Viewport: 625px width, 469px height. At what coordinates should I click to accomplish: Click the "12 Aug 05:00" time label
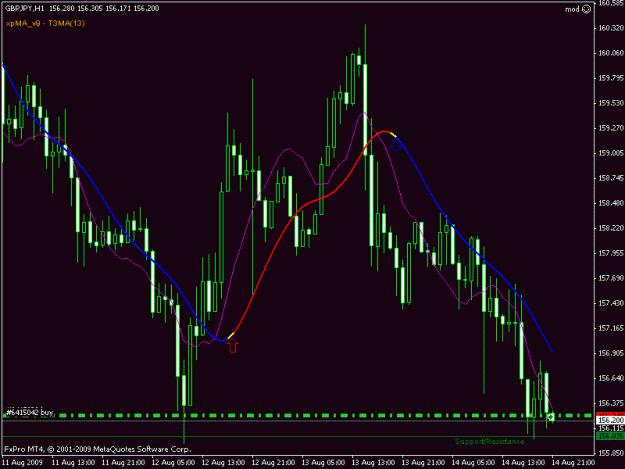pos(173,463)
